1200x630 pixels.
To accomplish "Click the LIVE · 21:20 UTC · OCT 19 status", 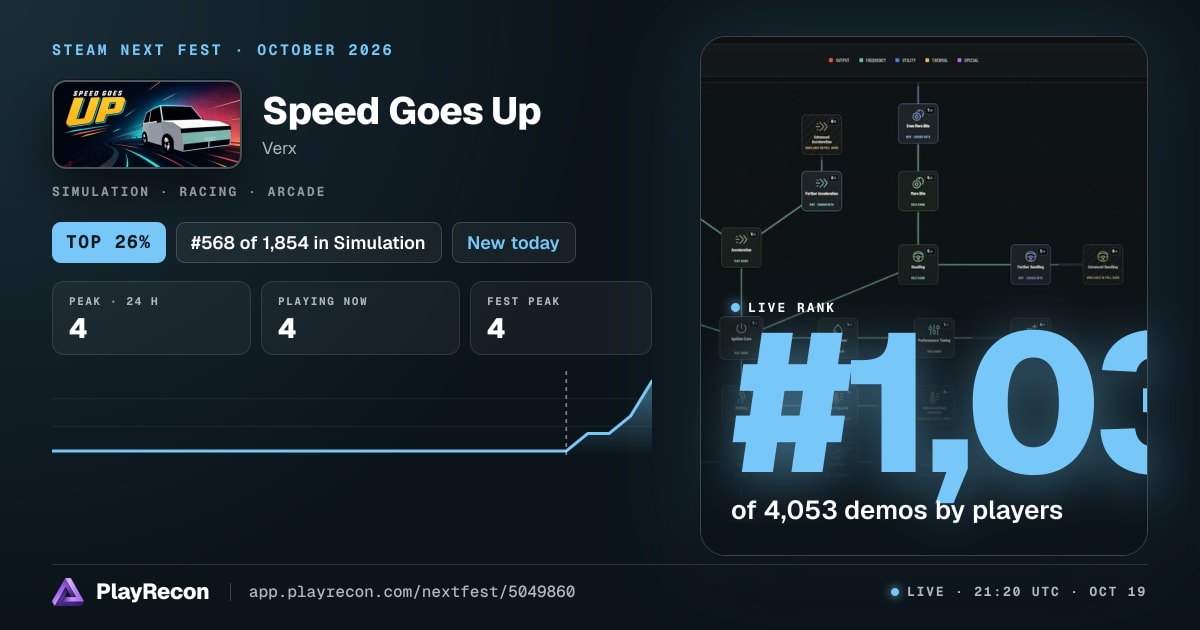I will [1026, 592].
